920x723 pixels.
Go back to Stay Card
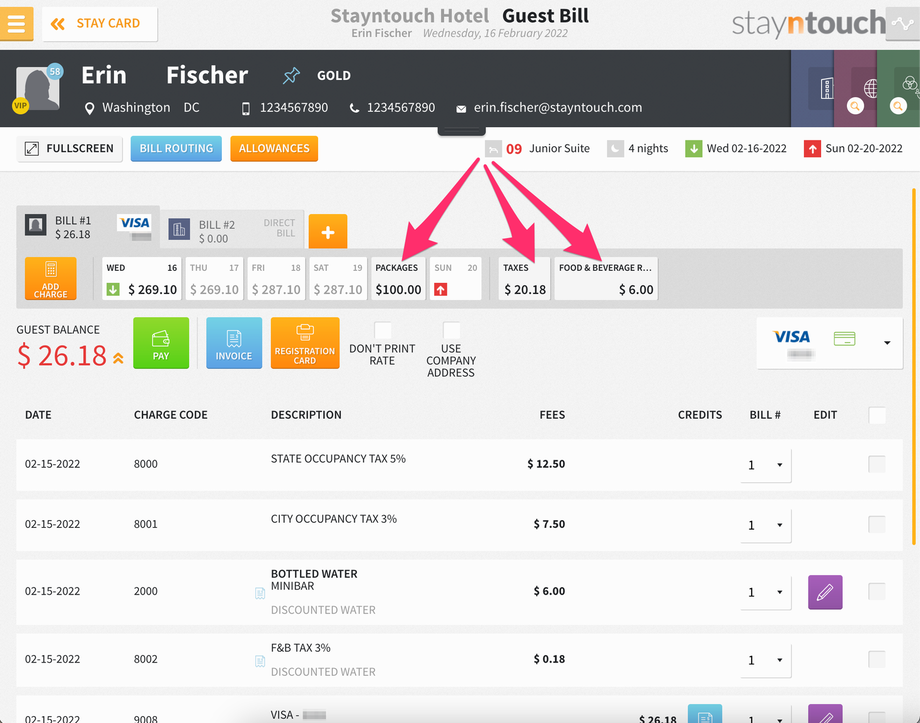click(x=100, y=24)
